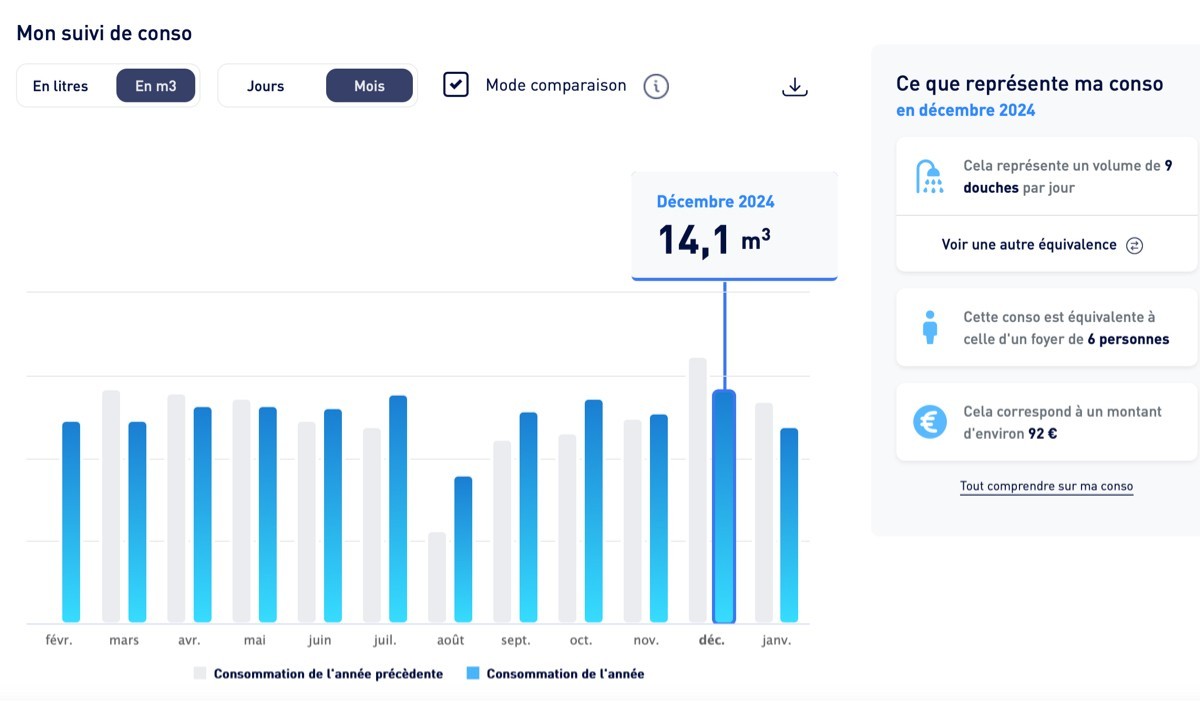
Task: Click the highlighted December blue bar
Action: (x=724, y=506)
